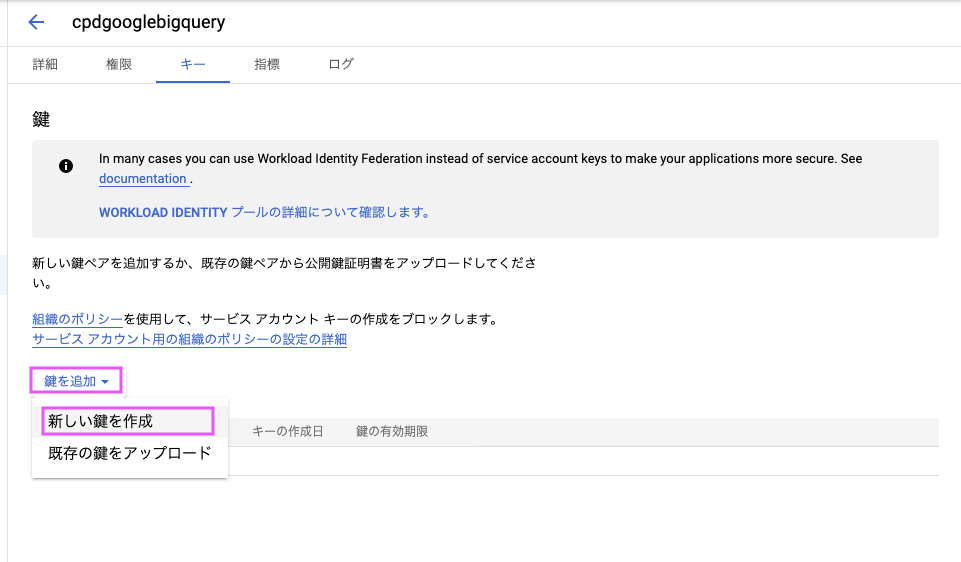Go back using the left arrow icon

click(36, 22)
